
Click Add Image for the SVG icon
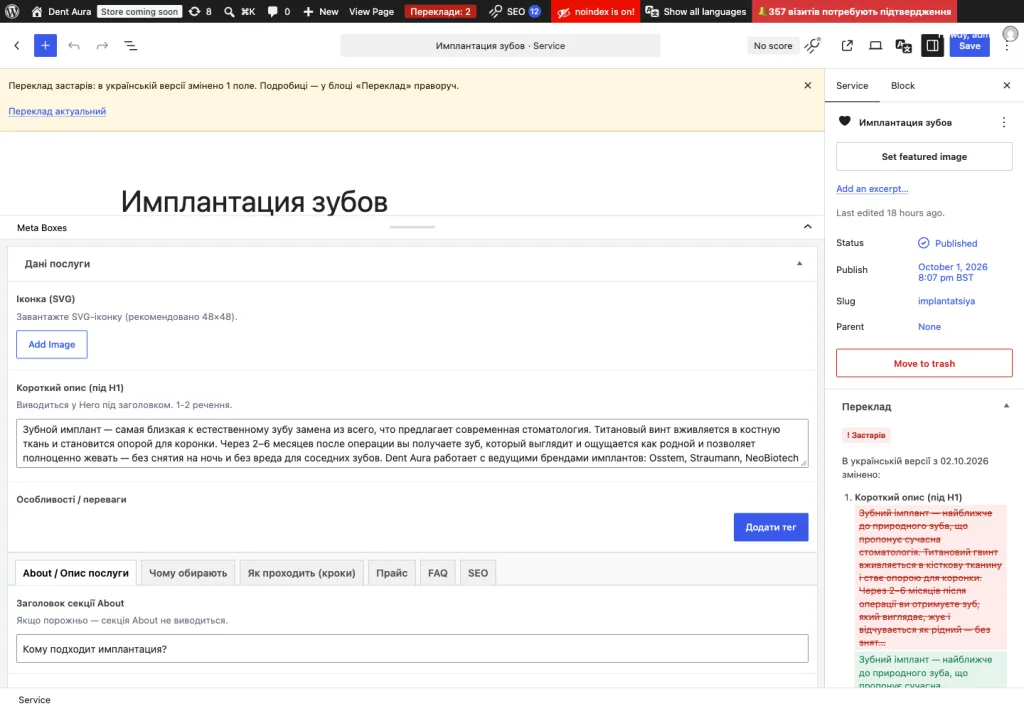(x=52, y=345)
